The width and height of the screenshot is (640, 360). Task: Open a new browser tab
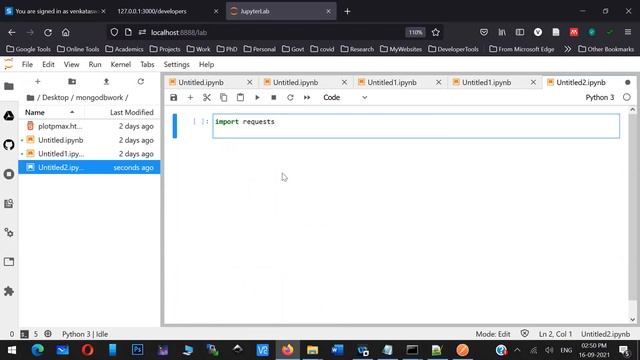coord(347,11)
